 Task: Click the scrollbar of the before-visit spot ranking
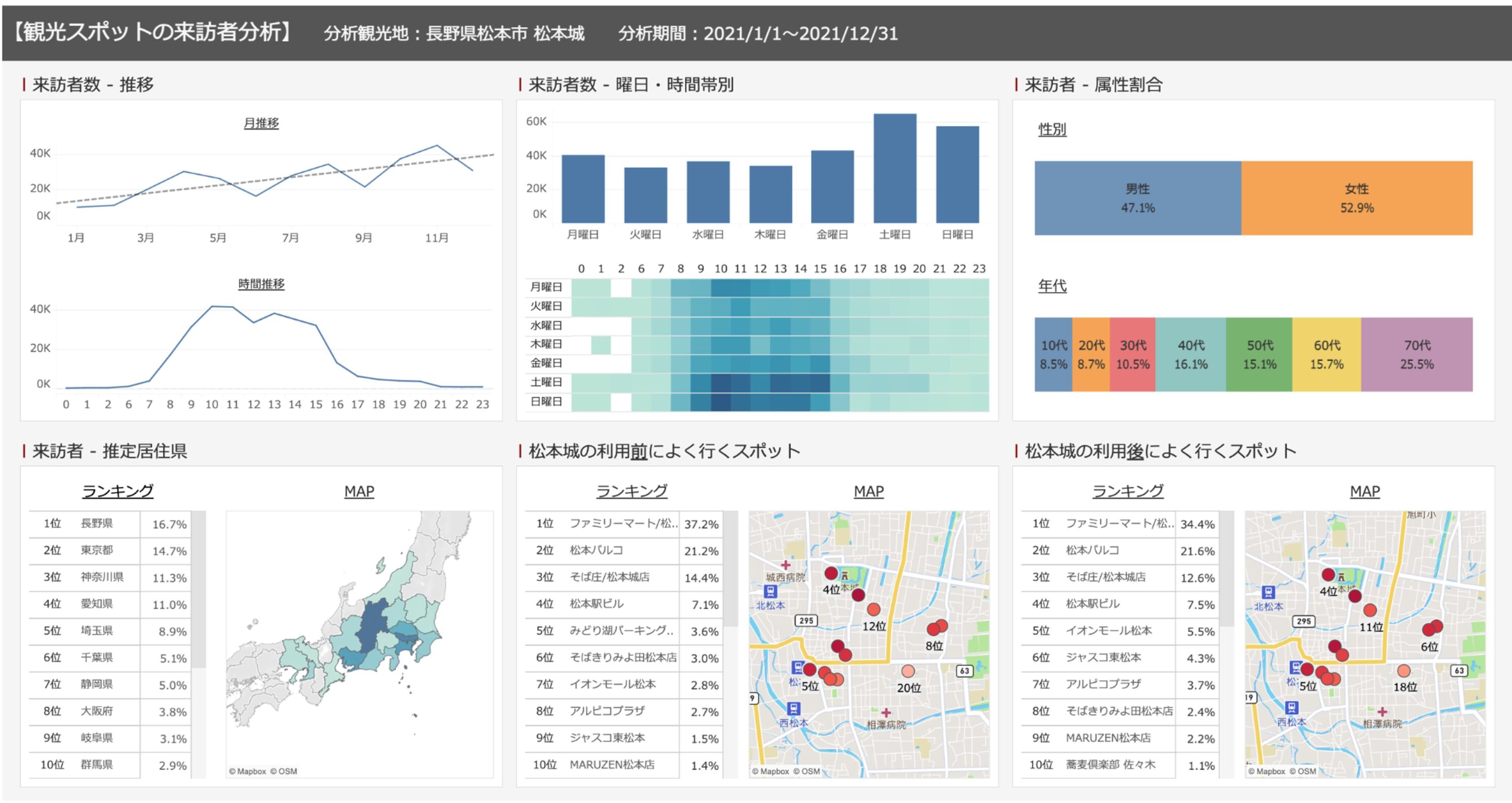click(x=730, y=569)
